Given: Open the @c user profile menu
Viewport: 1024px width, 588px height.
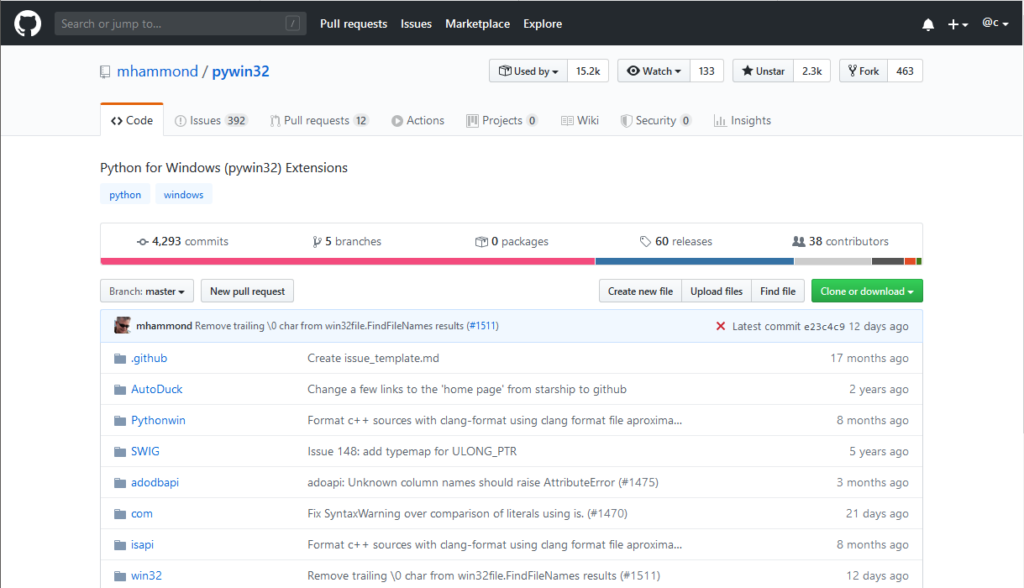Looking at the screenshot, I should point(995,23).
